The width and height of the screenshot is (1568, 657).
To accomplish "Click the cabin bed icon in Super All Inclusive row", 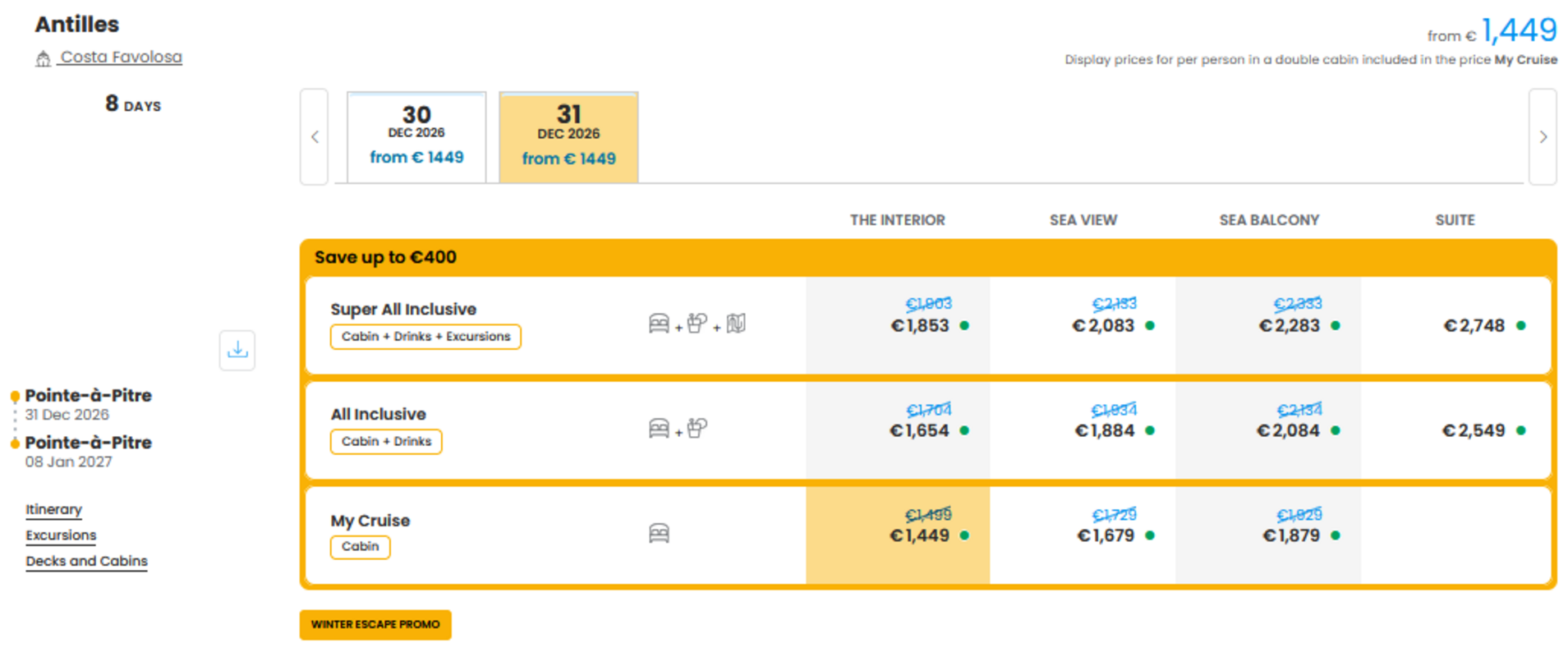I will point(659,324).
